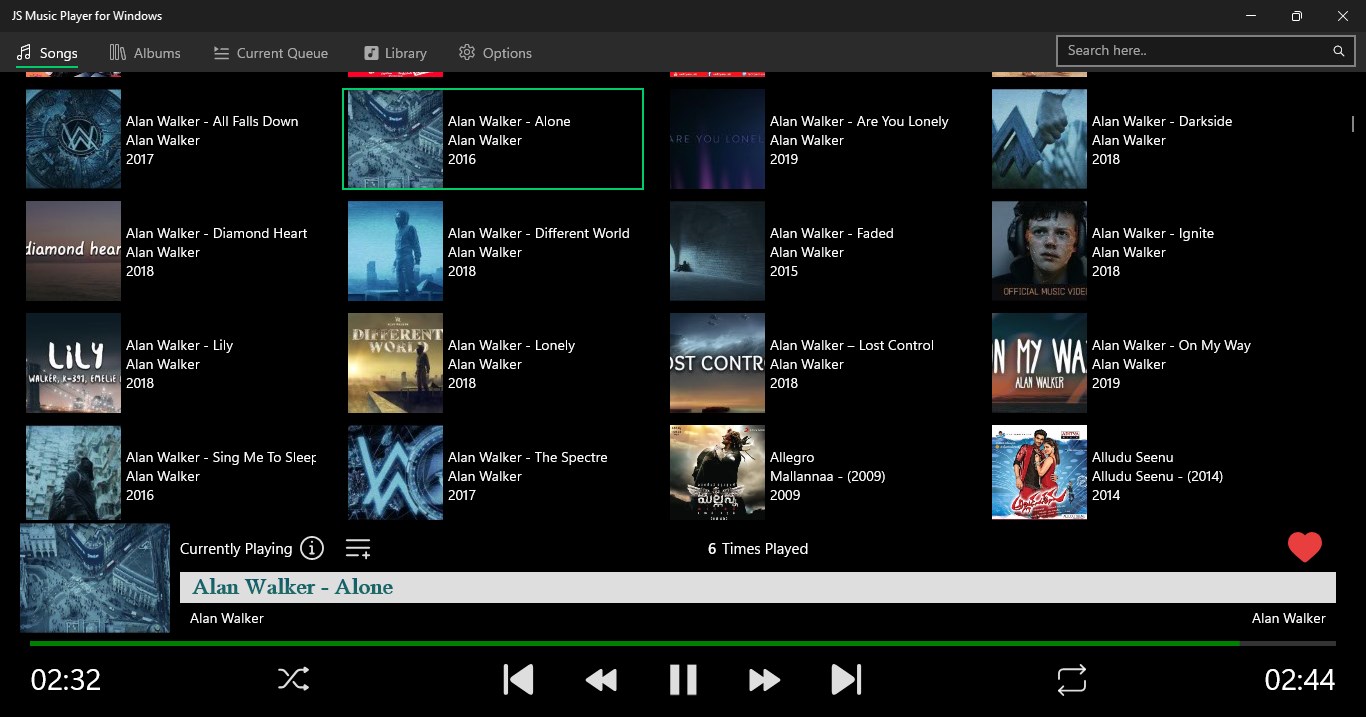The height and width of the screenshot is (717, 1366).
Task: Open the Options tab
Action: (495, 53)
